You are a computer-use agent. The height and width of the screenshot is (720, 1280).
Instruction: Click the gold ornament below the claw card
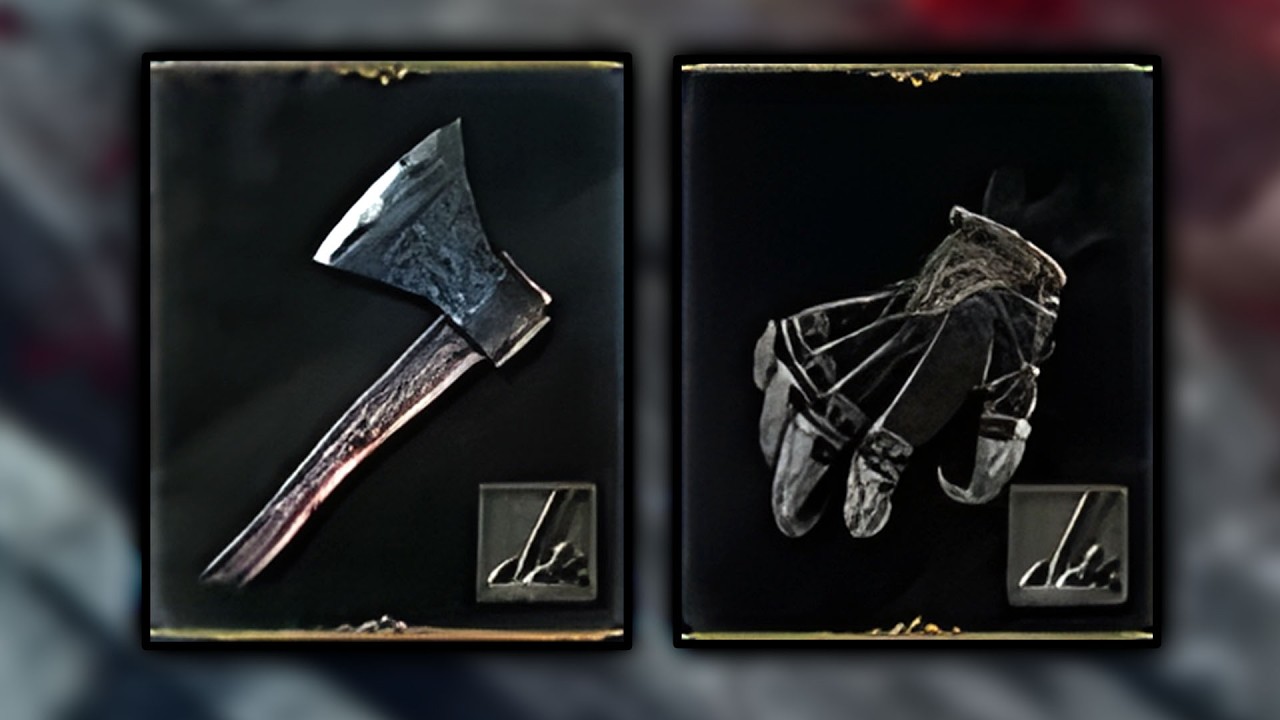click(915, 627)
